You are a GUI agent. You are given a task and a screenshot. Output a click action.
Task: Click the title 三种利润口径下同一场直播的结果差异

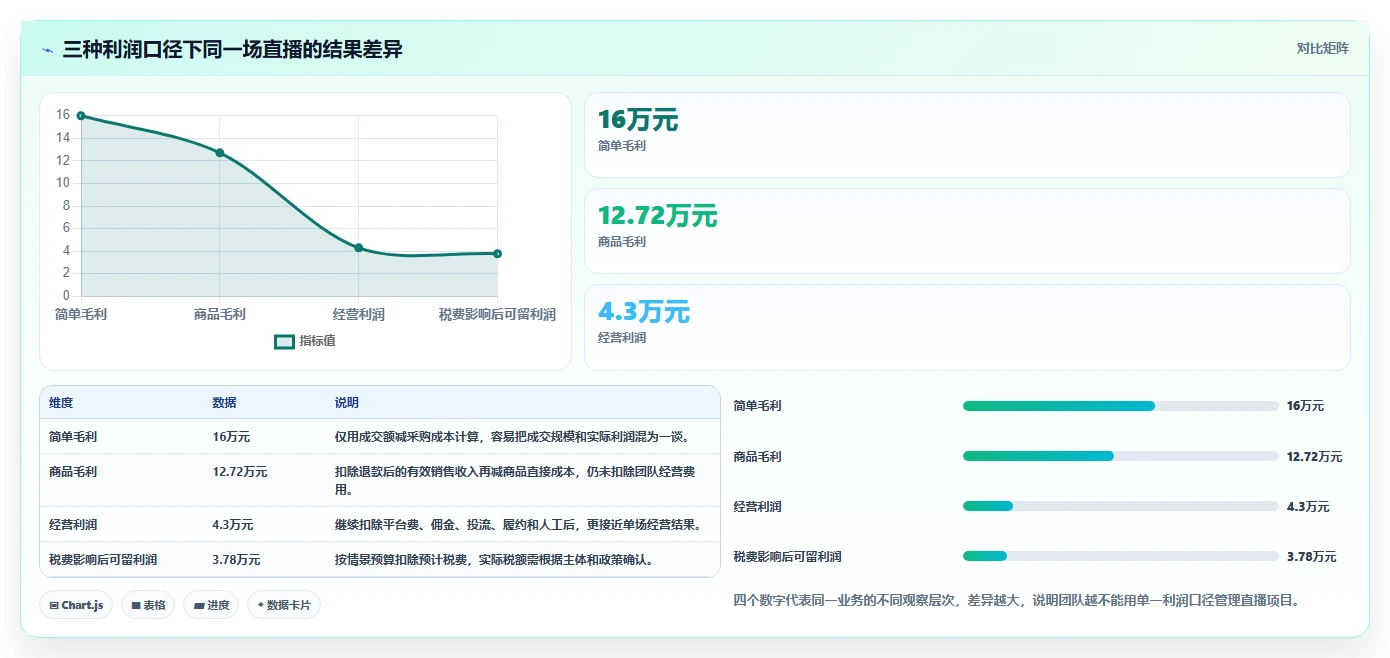point(232,49)
